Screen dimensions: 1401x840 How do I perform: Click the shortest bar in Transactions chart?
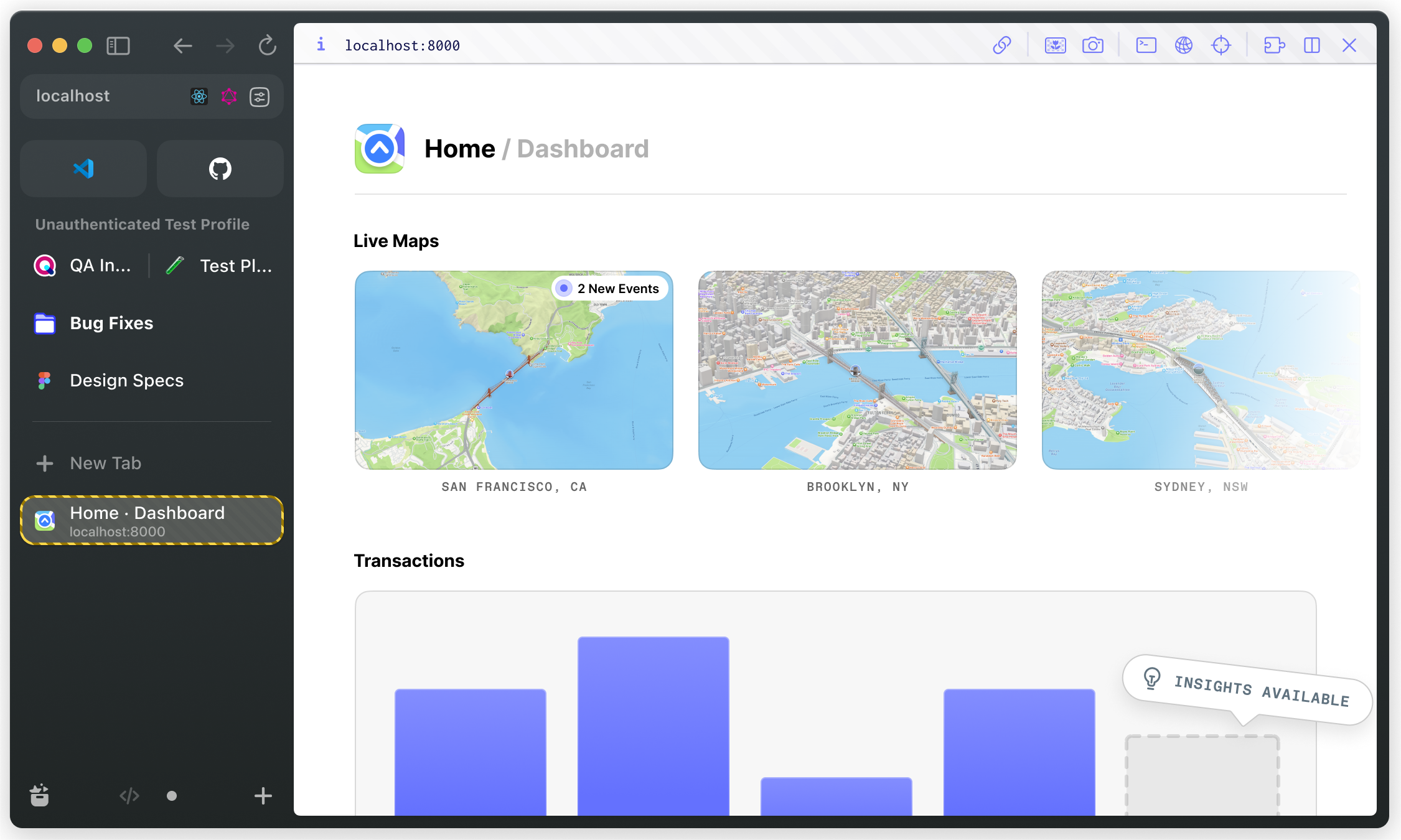[836, 796]
